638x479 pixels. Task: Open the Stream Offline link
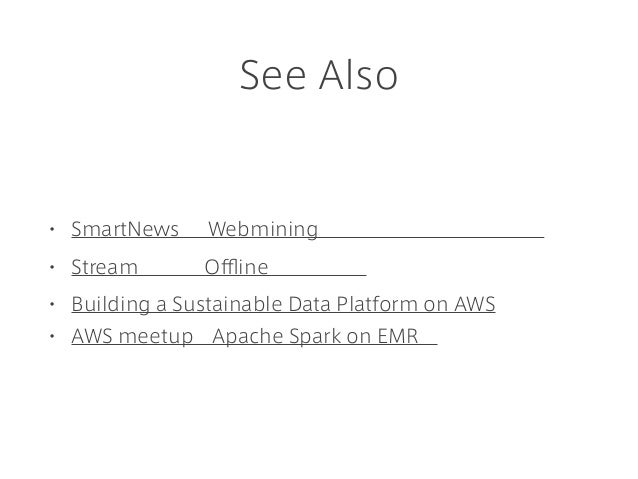point(219,267)
